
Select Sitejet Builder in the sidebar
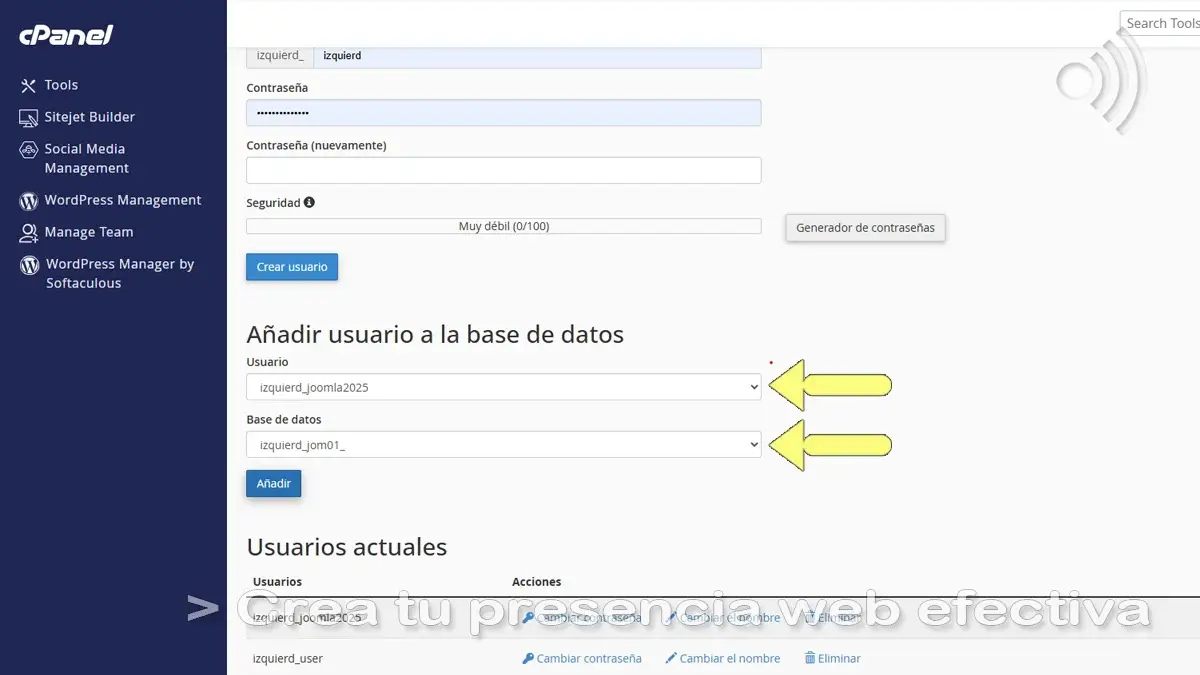89,117
